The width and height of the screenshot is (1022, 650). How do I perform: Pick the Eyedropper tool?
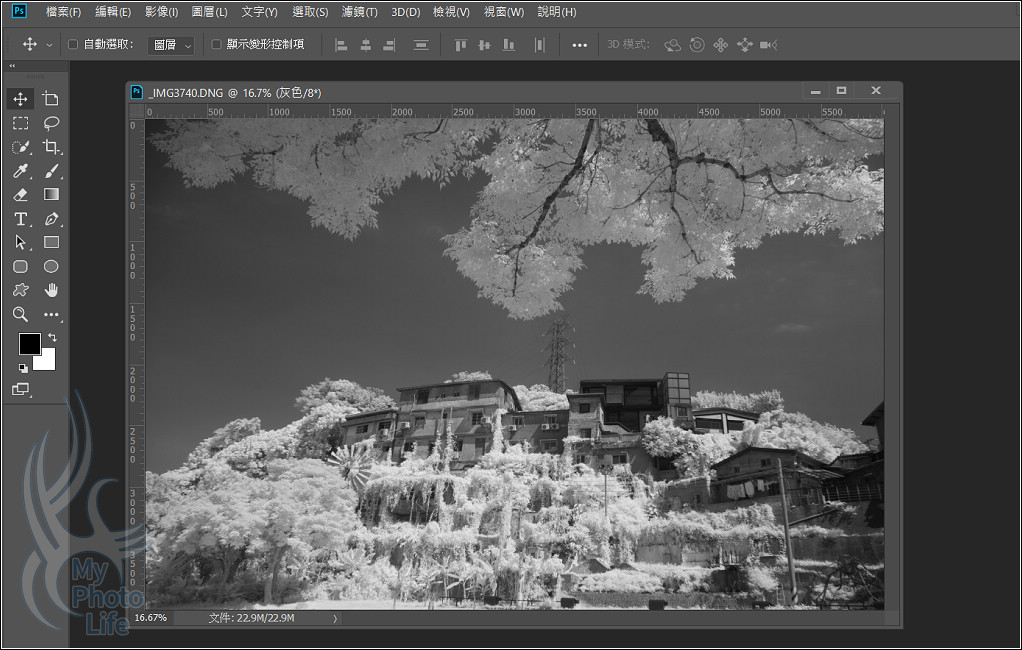tap(20, 171)
